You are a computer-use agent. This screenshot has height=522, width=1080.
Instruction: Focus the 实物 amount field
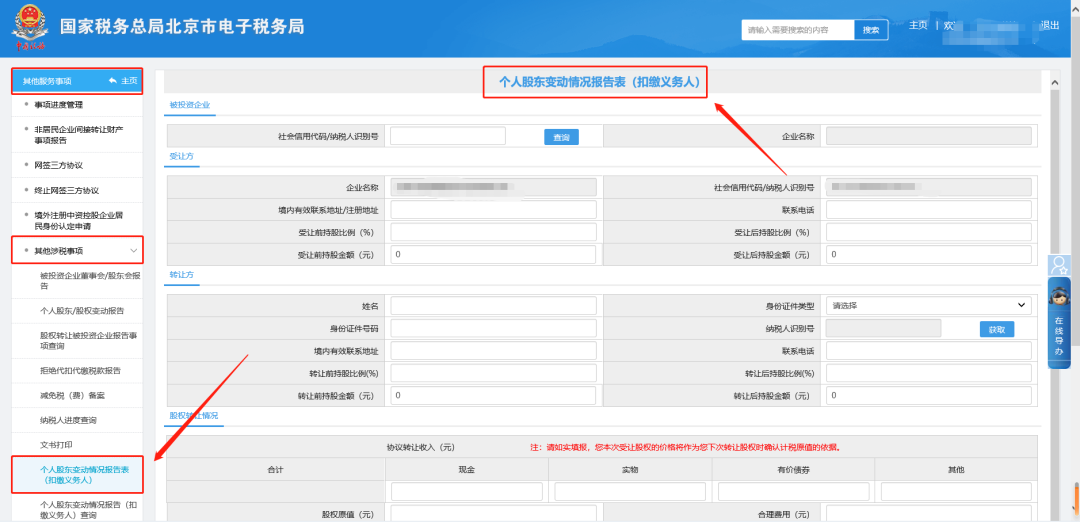click(x=630, y=492)
